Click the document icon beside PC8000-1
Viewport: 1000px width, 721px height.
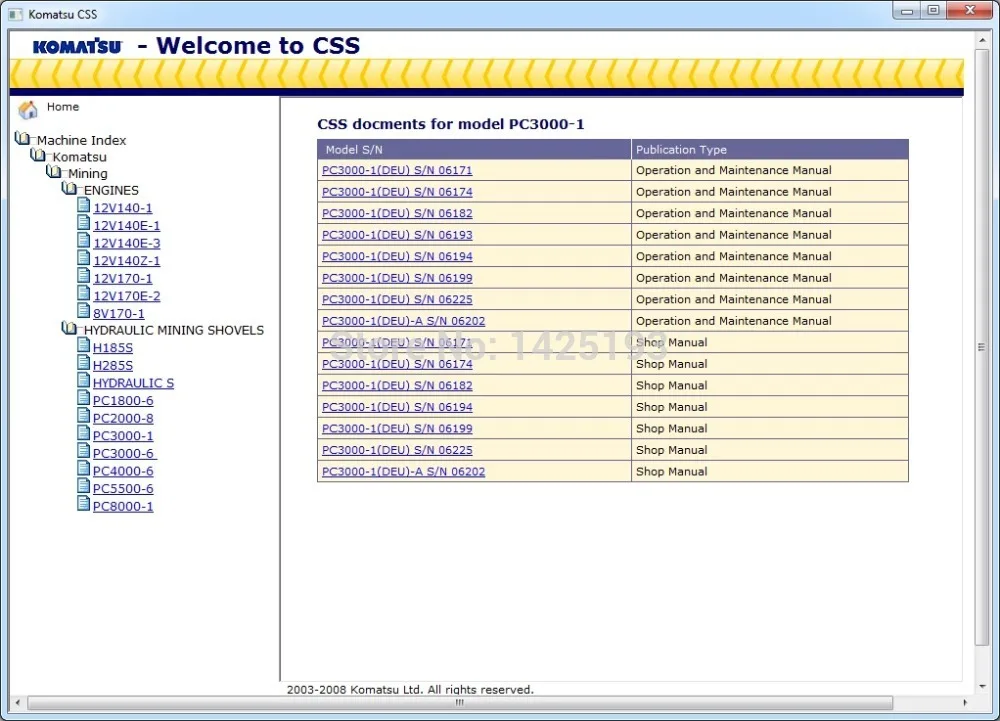click(84, 505)
